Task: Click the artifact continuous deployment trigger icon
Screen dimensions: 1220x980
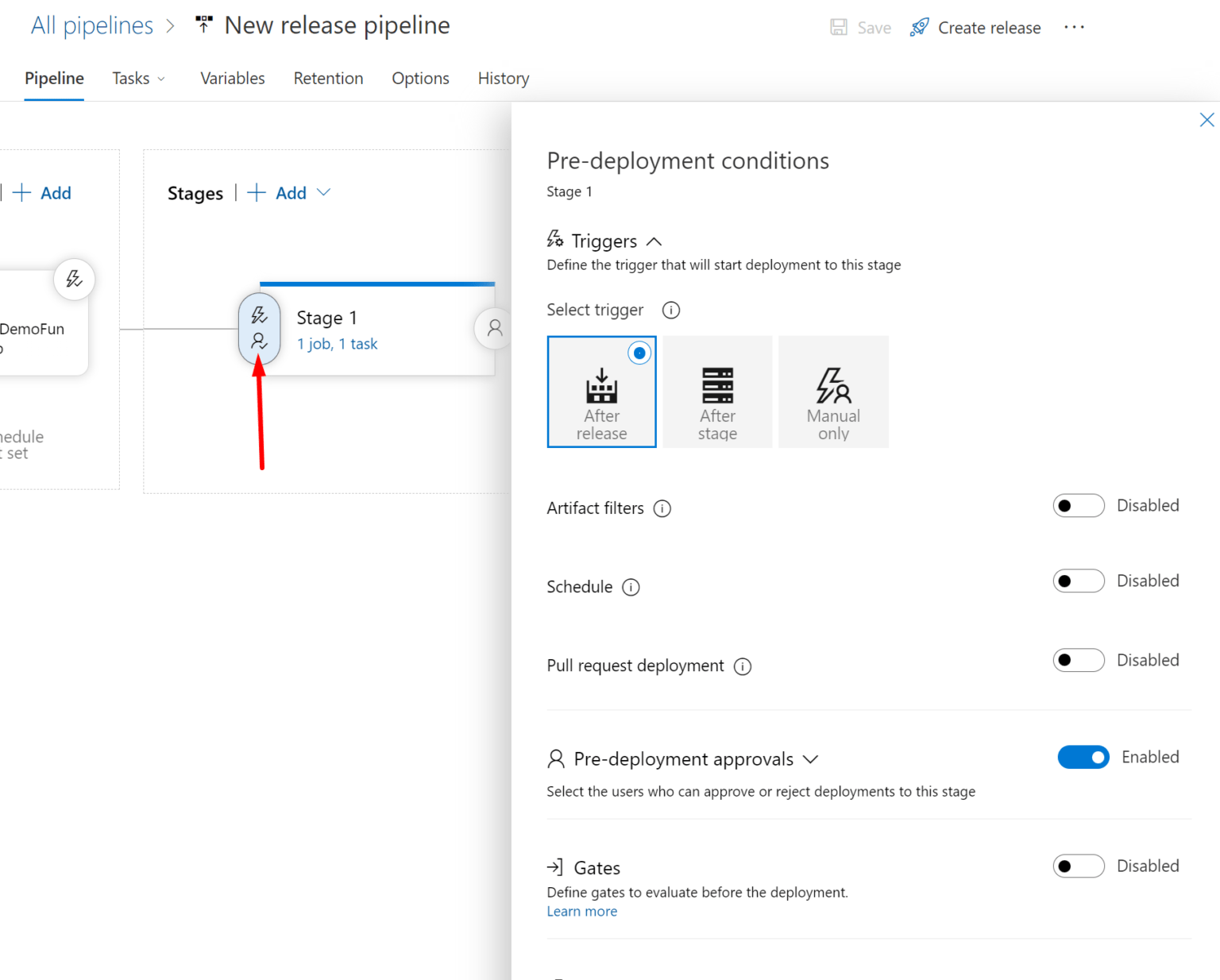Action: click(74, 280)
